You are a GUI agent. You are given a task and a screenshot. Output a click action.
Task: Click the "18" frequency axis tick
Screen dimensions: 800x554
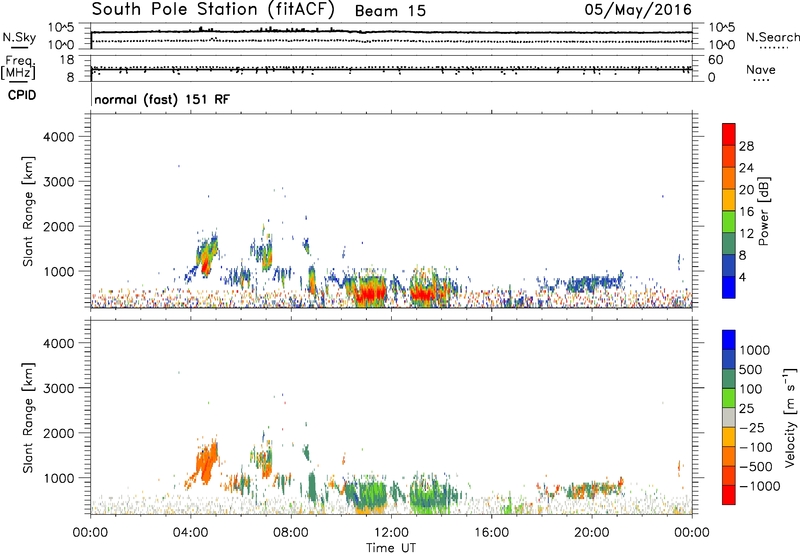67,60
